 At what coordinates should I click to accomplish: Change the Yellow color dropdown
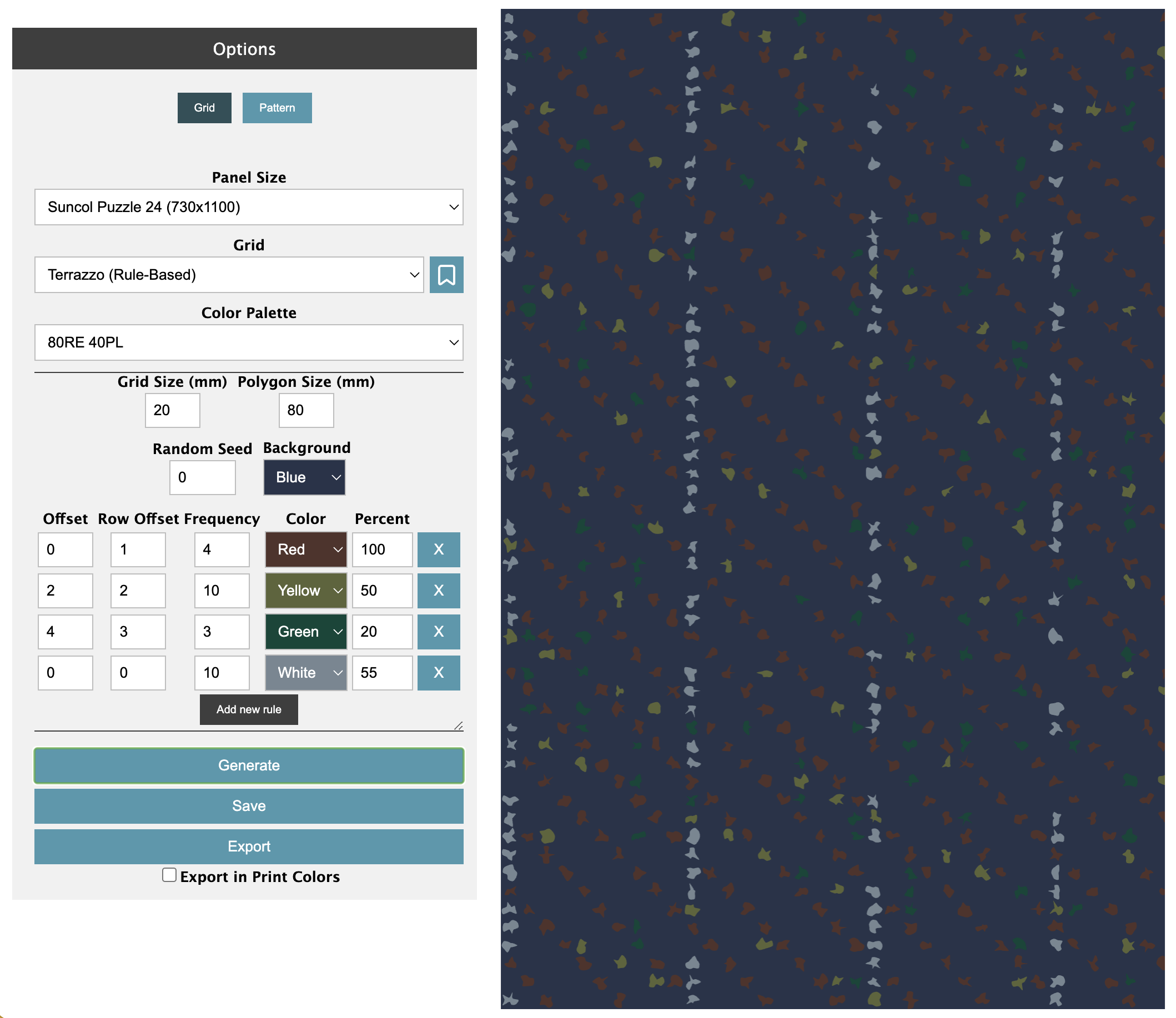pos(305,590)
